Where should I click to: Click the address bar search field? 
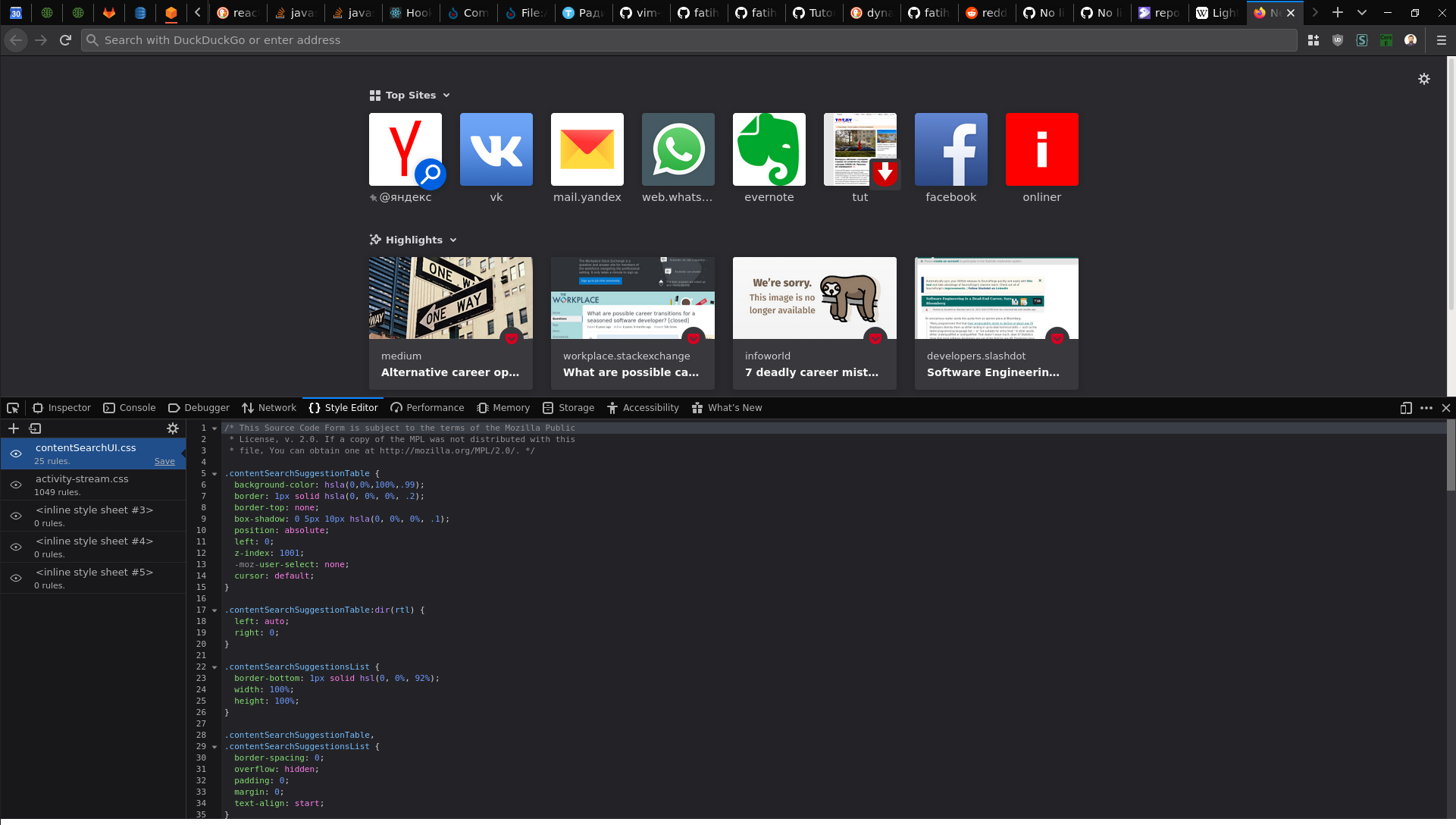(x=682, y=40)
